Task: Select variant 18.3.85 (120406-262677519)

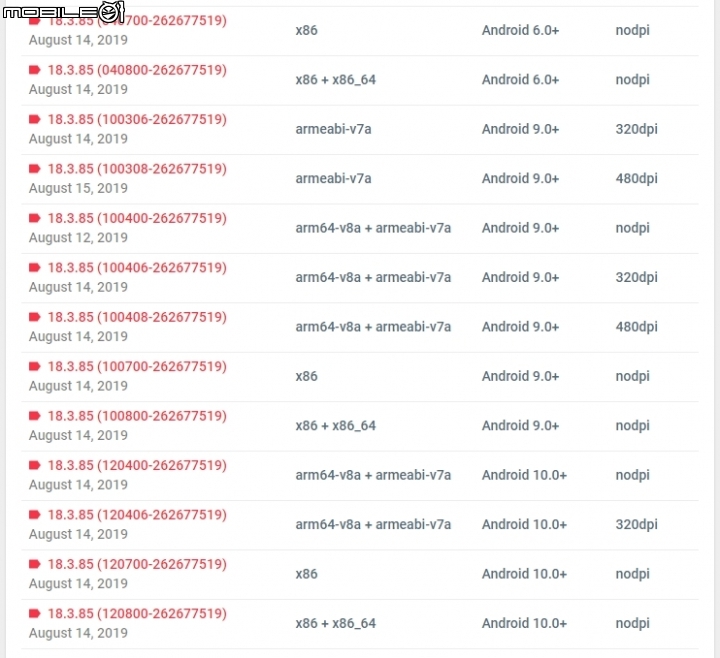Action: (137, 515)
